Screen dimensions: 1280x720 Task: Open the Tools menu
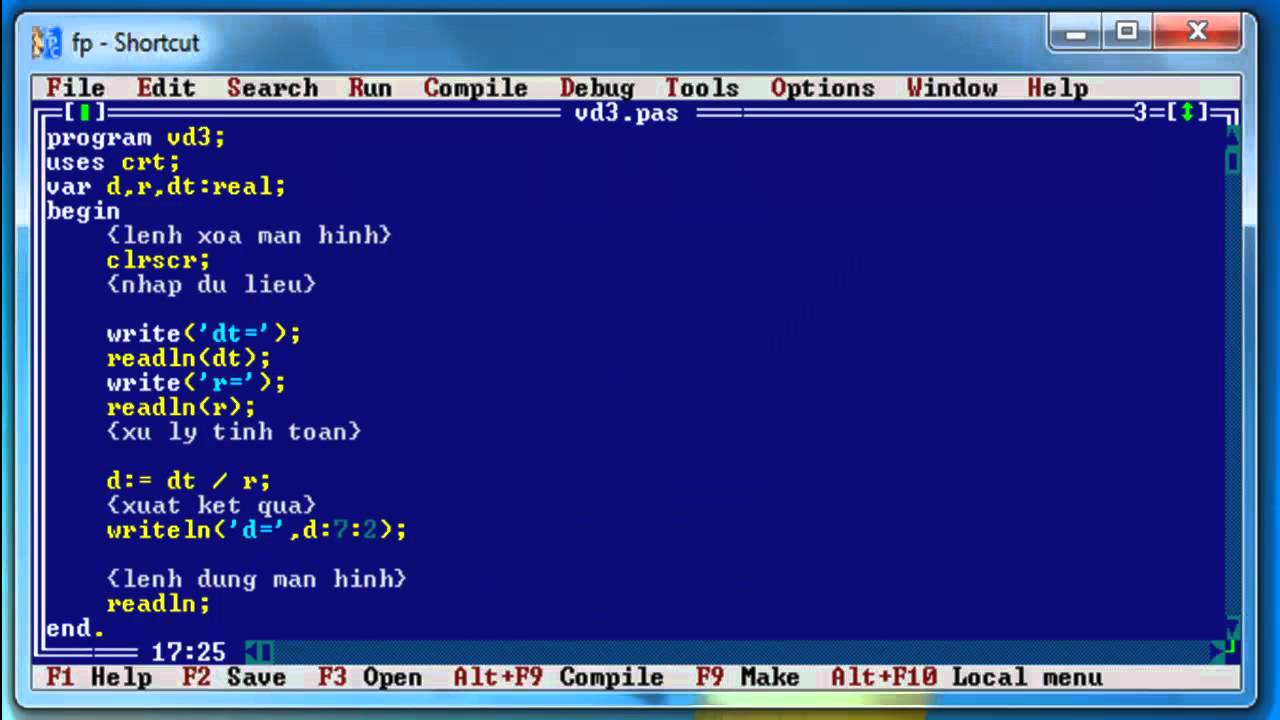(702, 88)
